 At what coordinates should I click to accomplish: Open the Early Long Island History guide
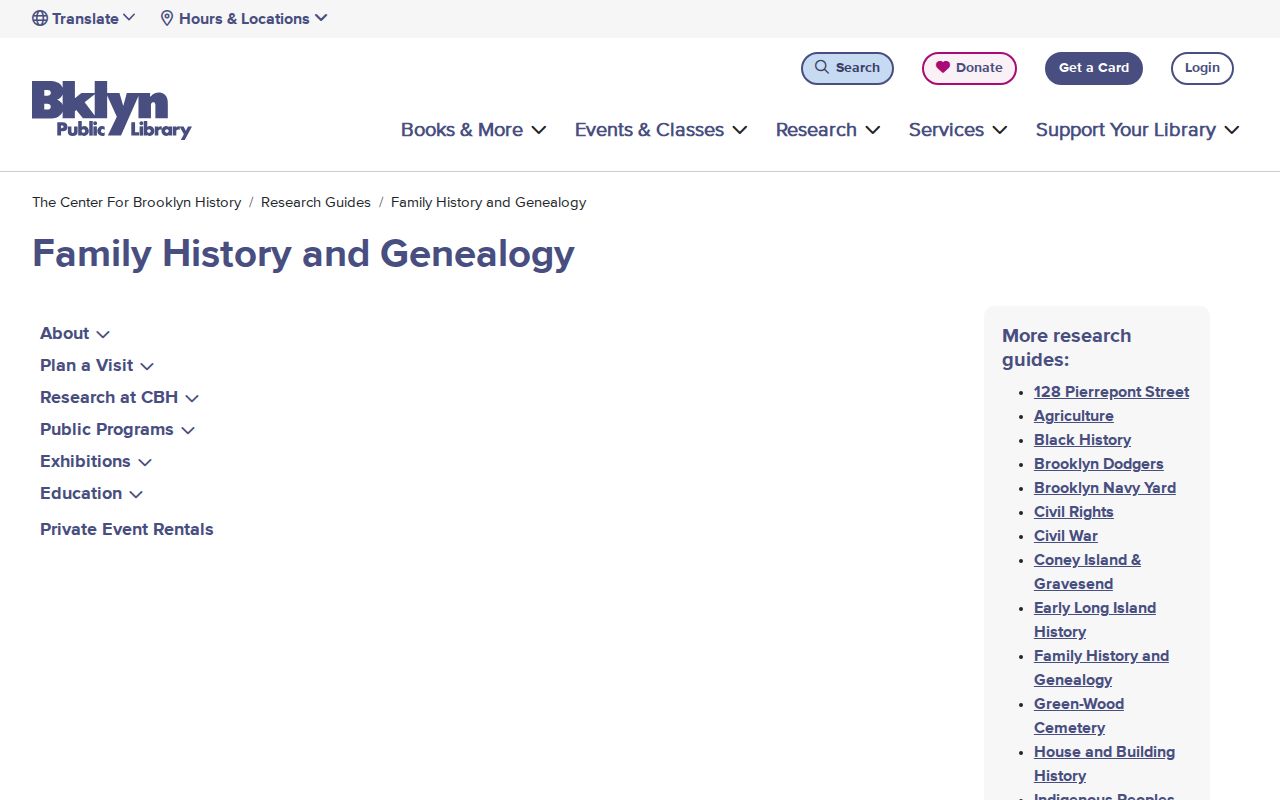[1095, 620]
